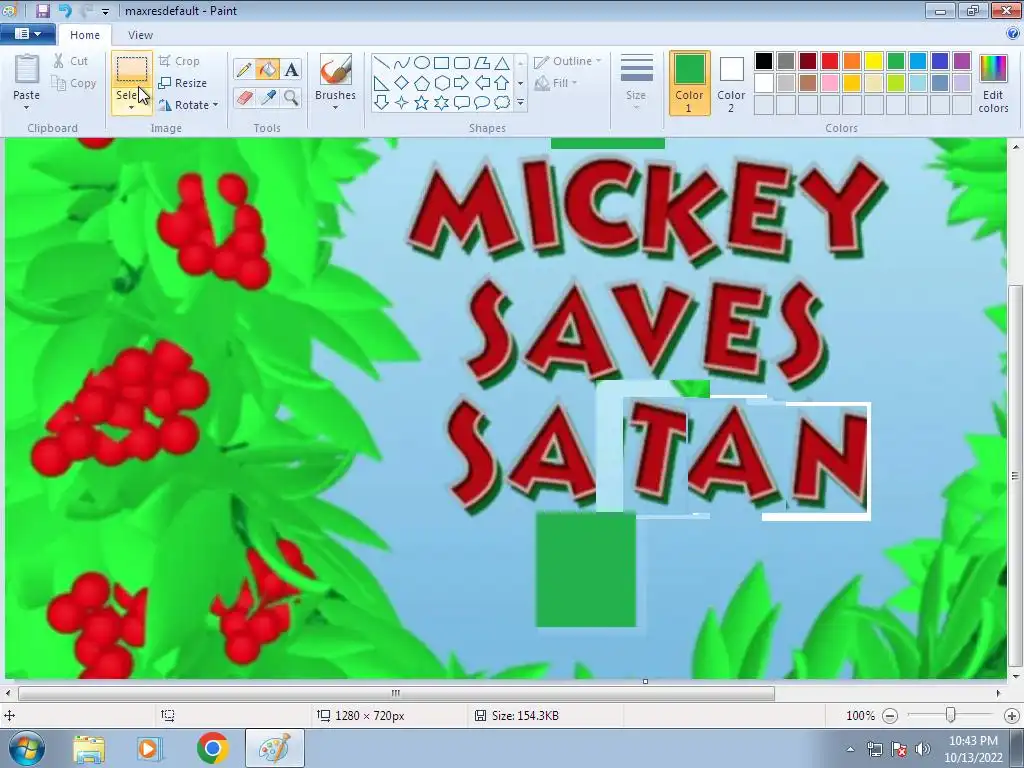Choose the Oval shape
Image resolution: width=1024 pixels, height=768 pixels.
coord(422,63)
